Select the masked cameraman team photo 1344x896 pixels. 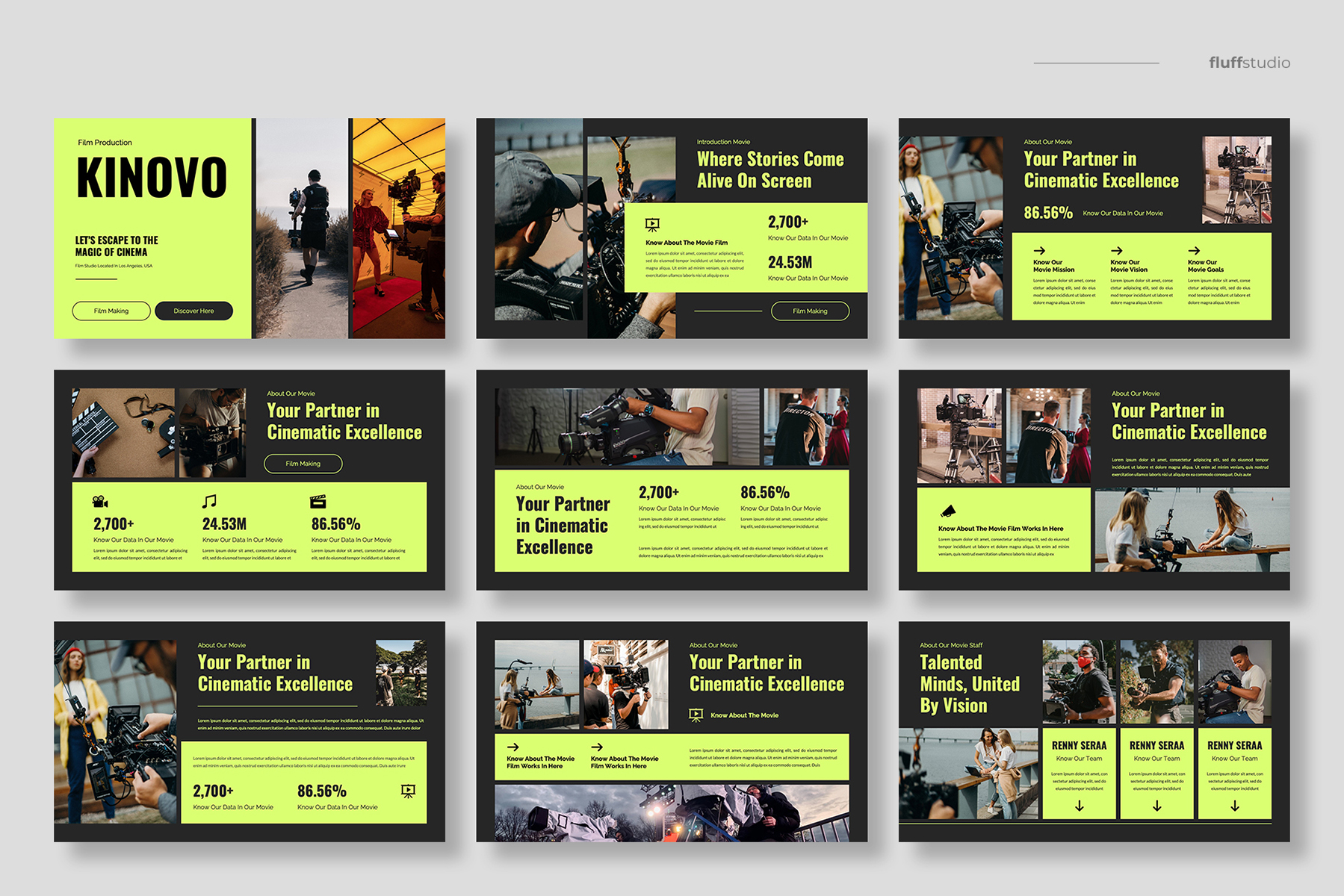[1079, 681]
